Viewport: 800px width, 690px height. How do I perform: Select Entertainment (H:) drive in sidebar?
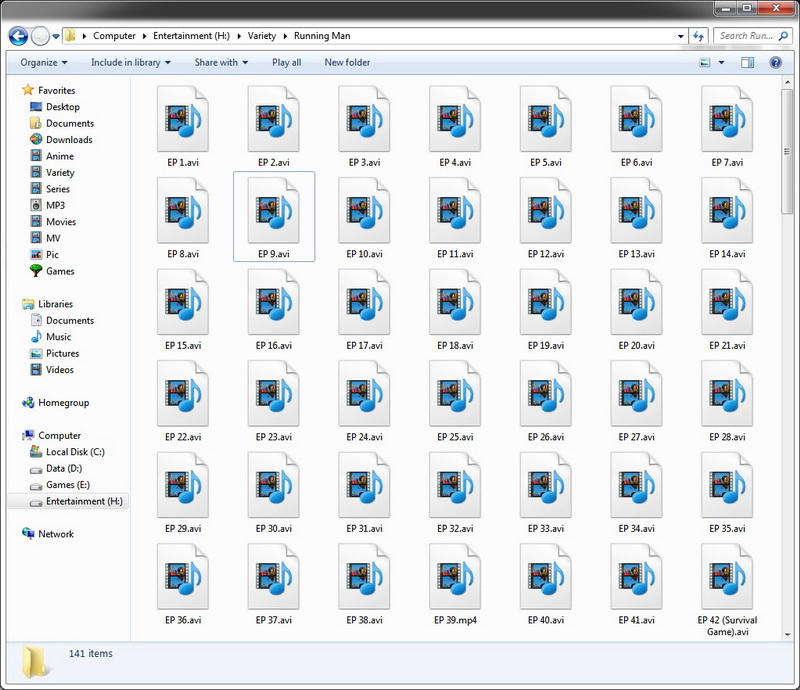point(68,501)
